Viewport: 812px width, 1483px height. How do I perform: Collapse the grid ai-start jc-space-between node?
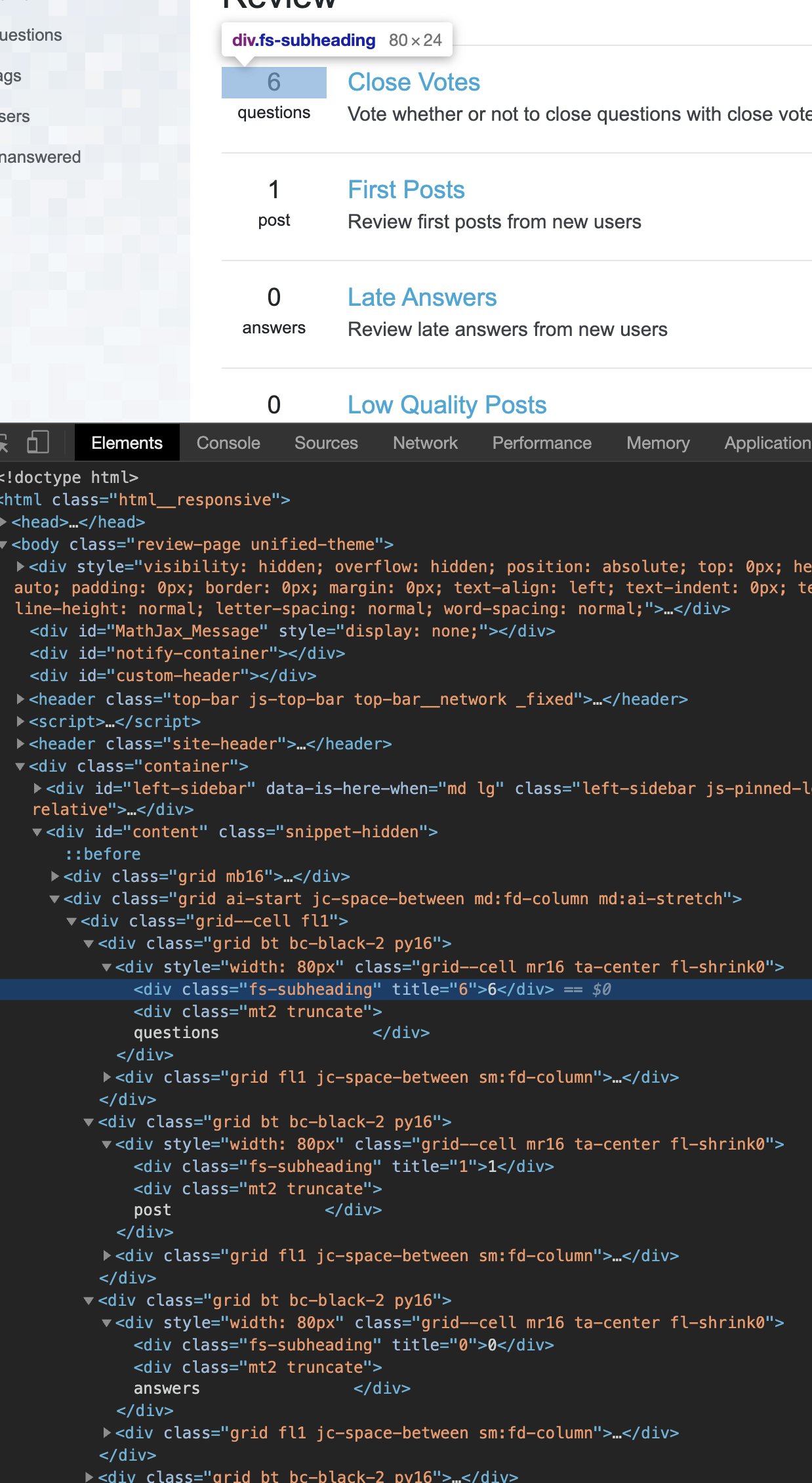click(55, 898)
